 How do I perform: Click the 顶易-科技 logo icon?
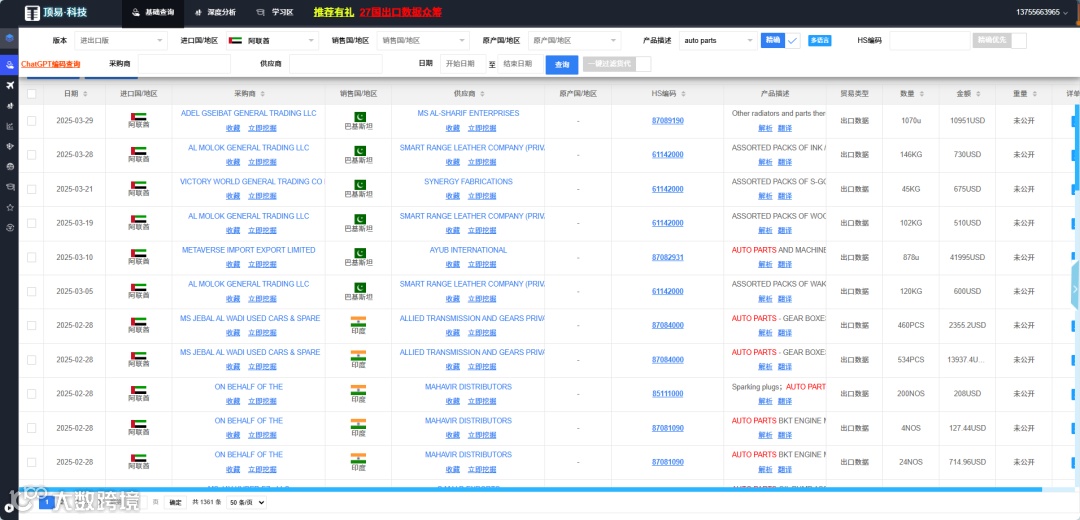coord(32,13)
